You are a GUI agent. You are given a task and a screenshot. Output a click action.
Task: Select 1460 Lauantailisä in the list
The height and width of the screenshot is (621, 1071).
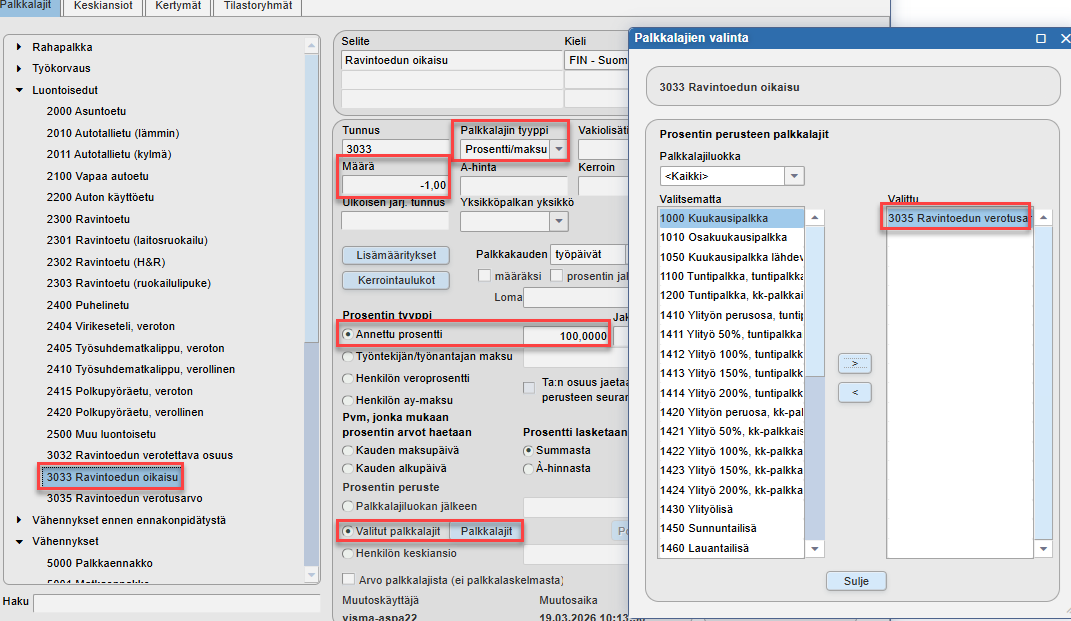click(731, 548)
